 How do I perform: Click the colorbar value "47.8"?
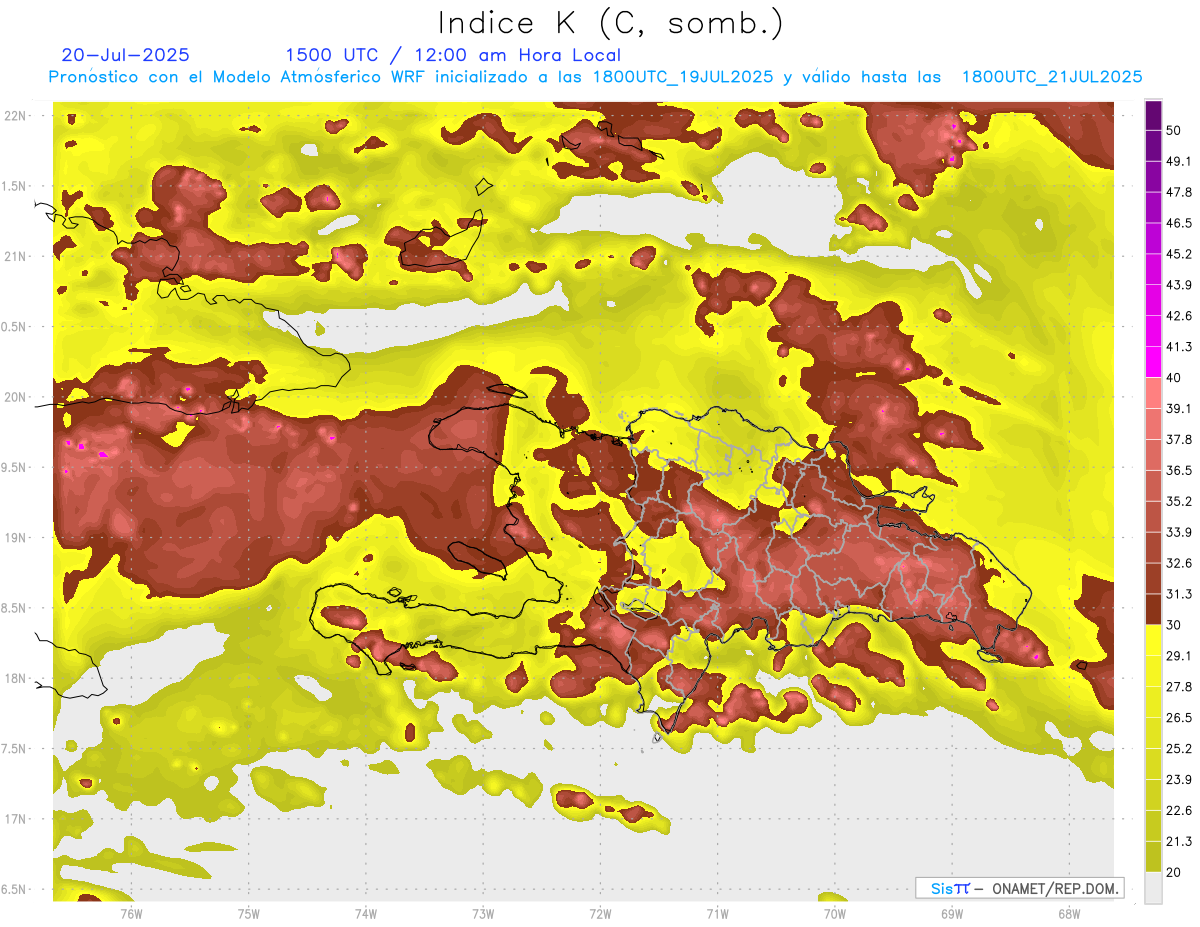1178,192
